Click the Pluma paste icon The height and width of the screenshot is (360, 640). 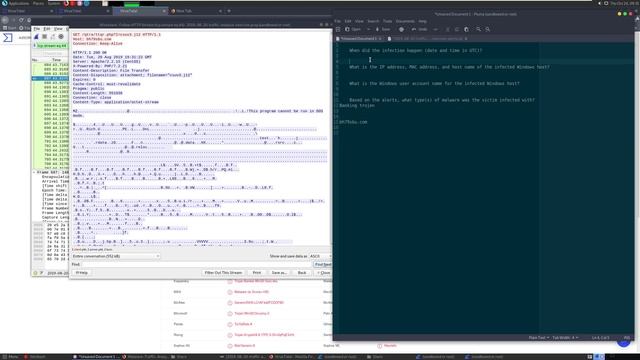click(x=466, y=29)
